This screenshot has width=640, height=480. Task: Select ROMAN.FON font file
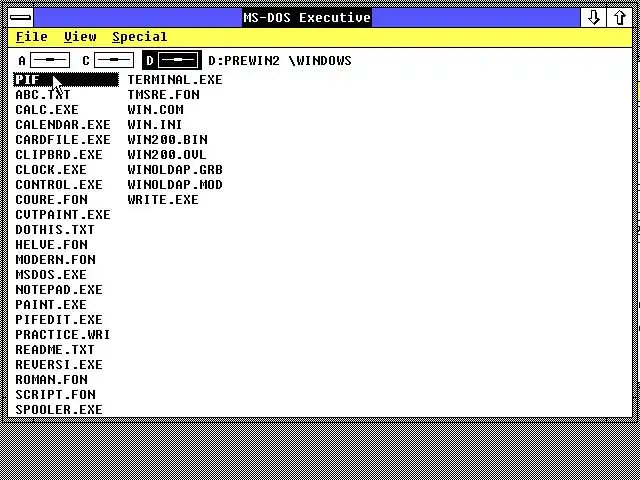point(51,380)
